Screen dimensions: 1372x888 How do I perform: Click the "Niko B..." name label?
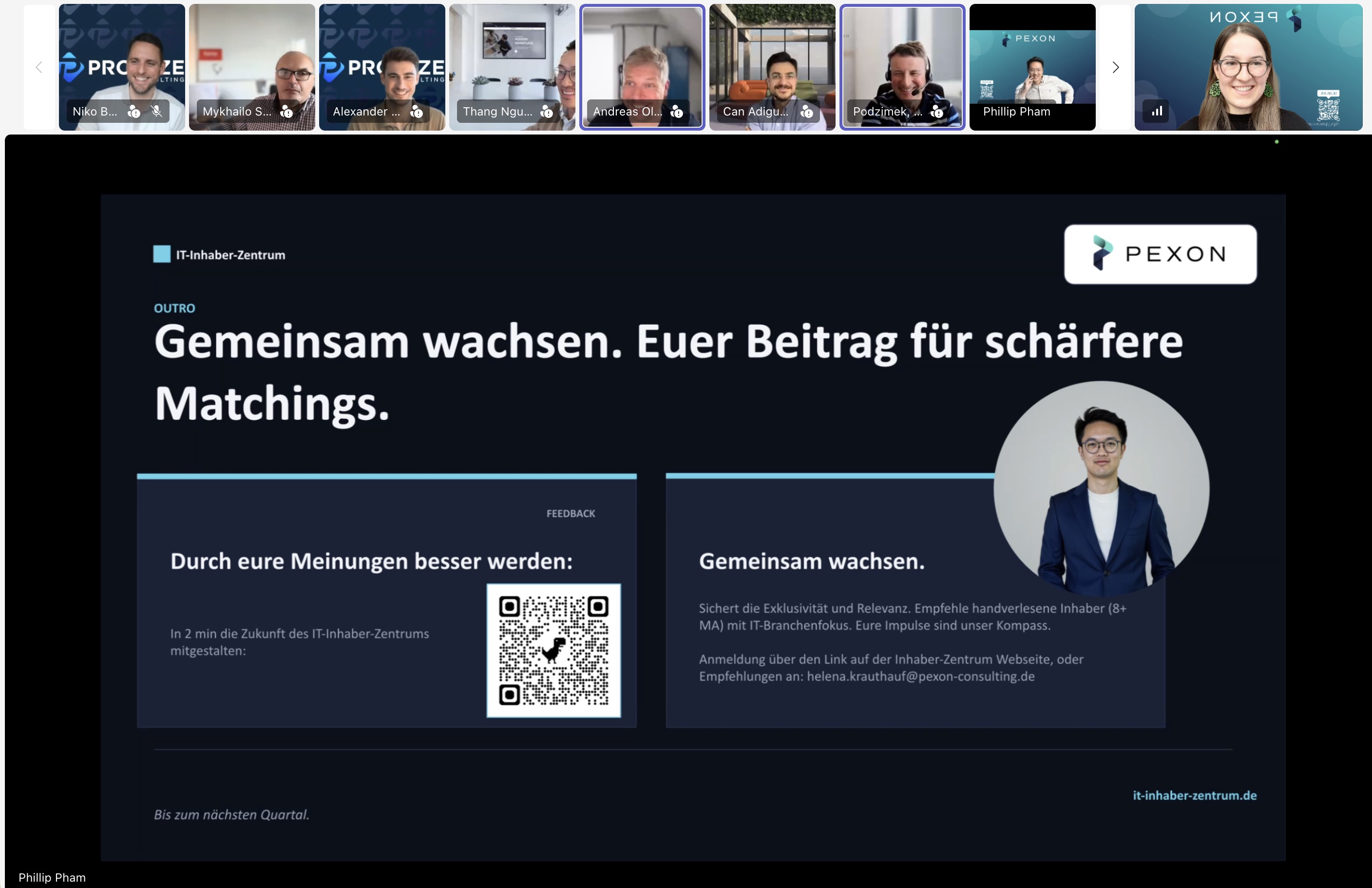95,111
